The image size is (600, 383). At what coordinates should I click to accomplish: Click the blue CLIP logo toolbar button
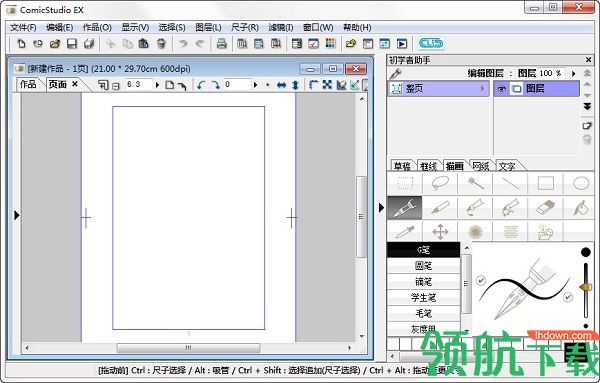(431, 44)
